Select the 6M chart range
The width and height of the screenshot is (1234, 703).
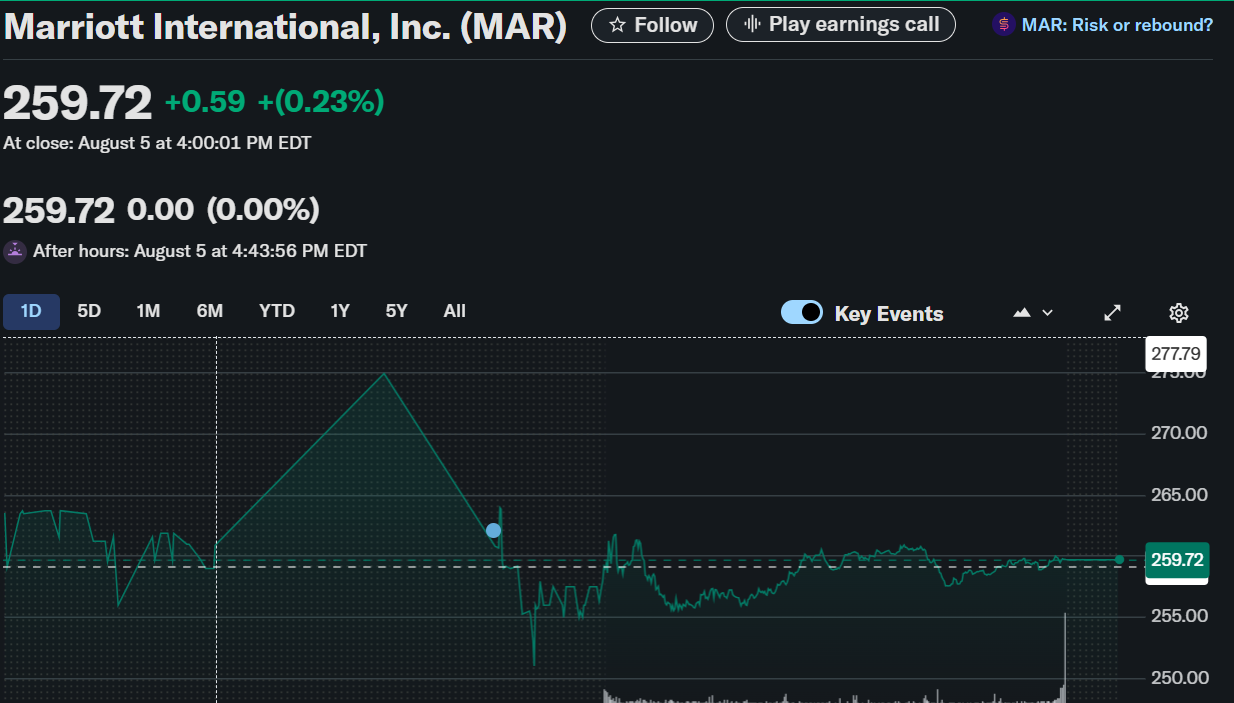[209, 311]
